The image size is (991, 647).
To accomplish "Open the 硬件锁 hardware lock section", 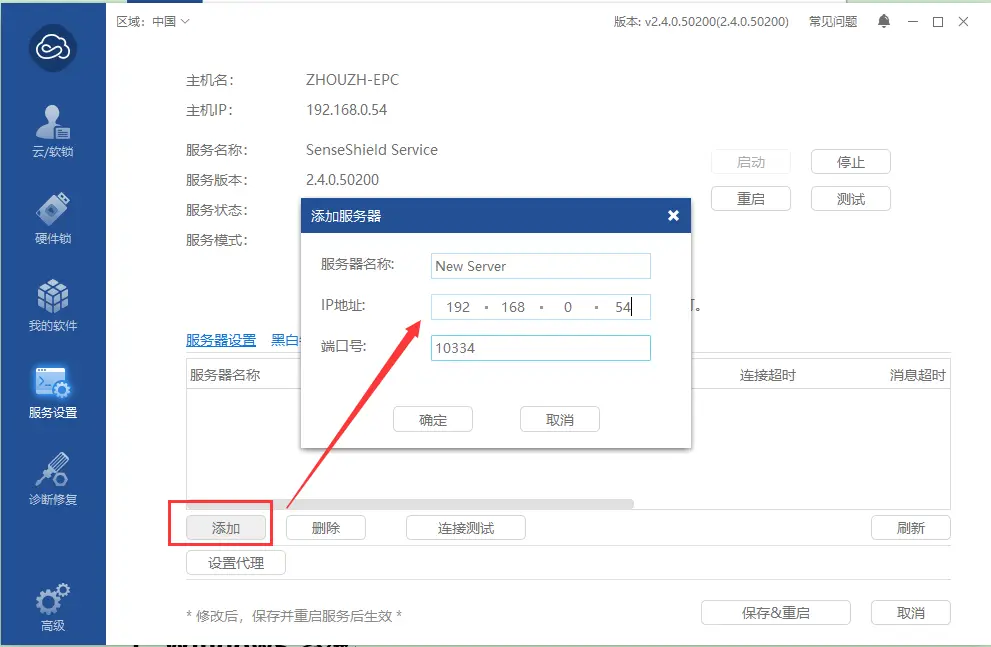I will 52,218.
